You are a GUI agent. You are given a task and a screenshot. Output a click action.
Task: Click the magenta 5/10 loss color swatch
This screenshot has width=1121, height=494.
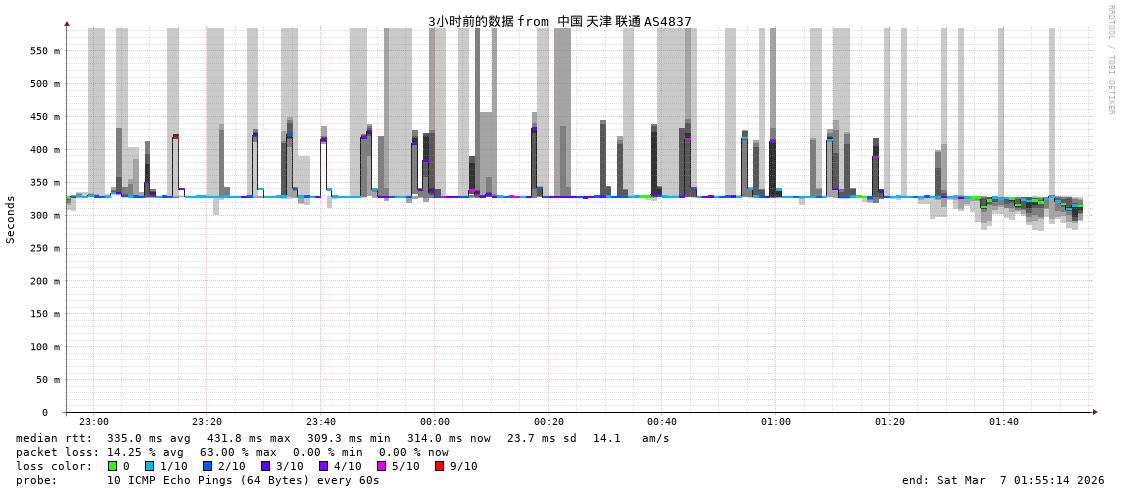(382, 466)
